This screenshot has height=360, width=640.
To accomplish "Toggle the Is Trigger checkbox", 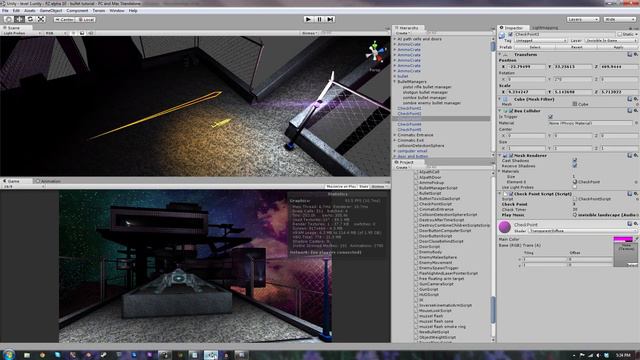I will point(550,117).
